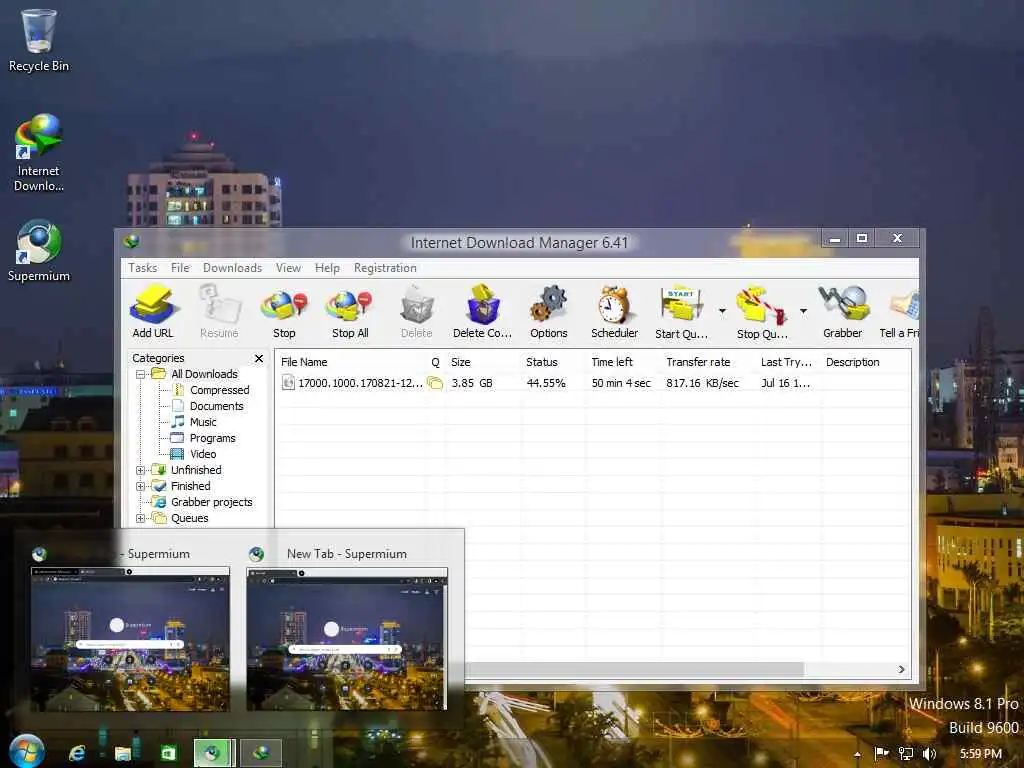Expand the Finished category
1024x768 pixels.
(x=140, y=487)
